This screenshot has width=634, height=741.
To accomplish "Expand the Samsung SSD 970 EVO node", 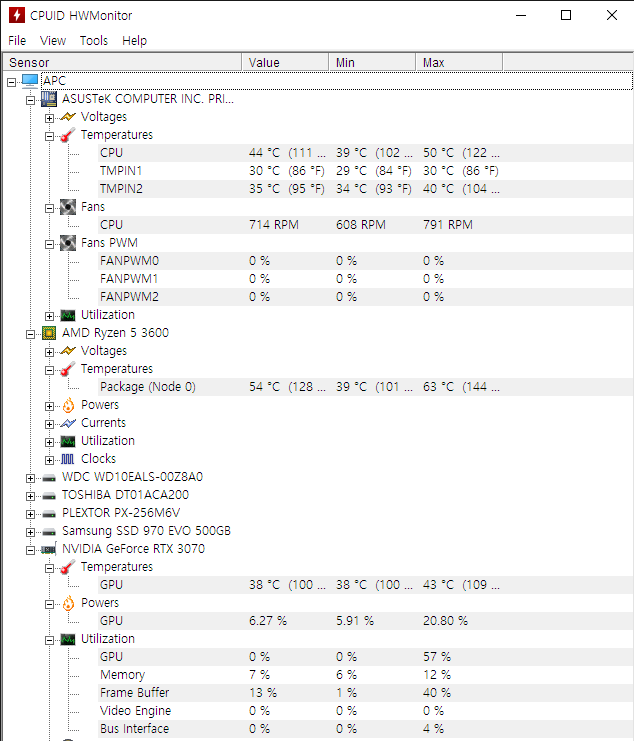I will [30, 532].
